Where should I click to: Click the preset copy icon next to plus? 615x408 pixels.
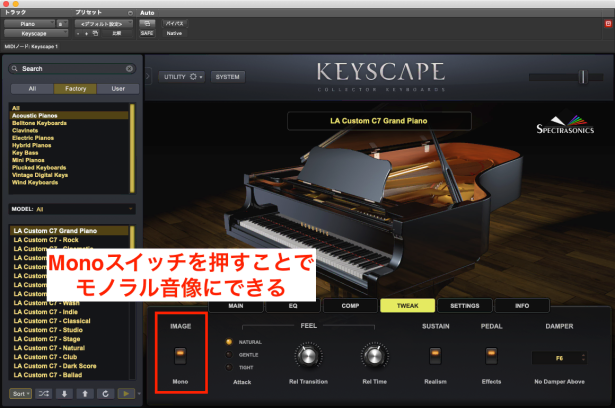pos(95,33)
